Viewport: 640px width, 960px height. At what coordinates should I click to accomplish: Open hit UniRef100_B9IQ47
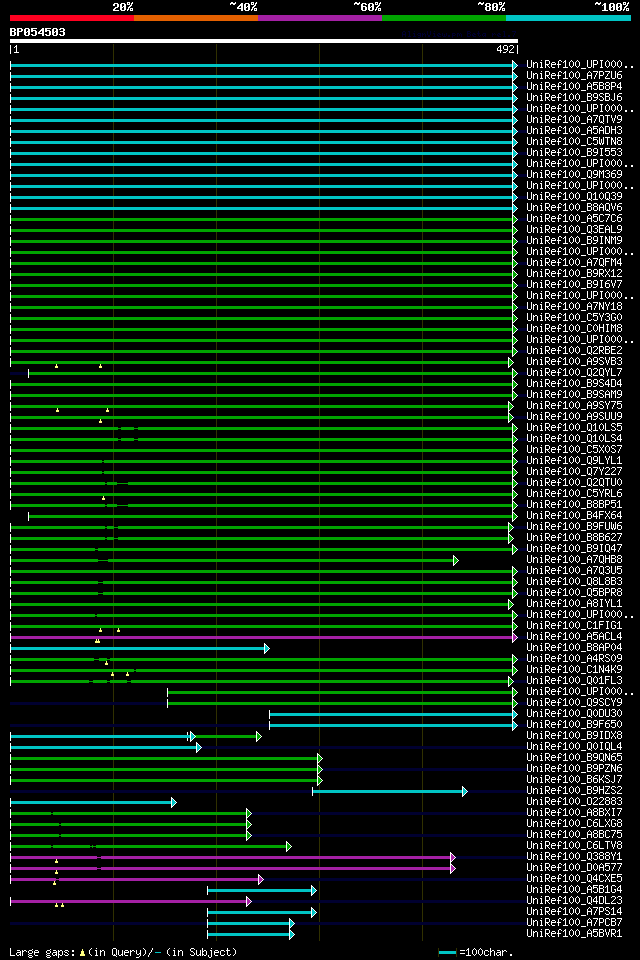[x=574, y=549]
